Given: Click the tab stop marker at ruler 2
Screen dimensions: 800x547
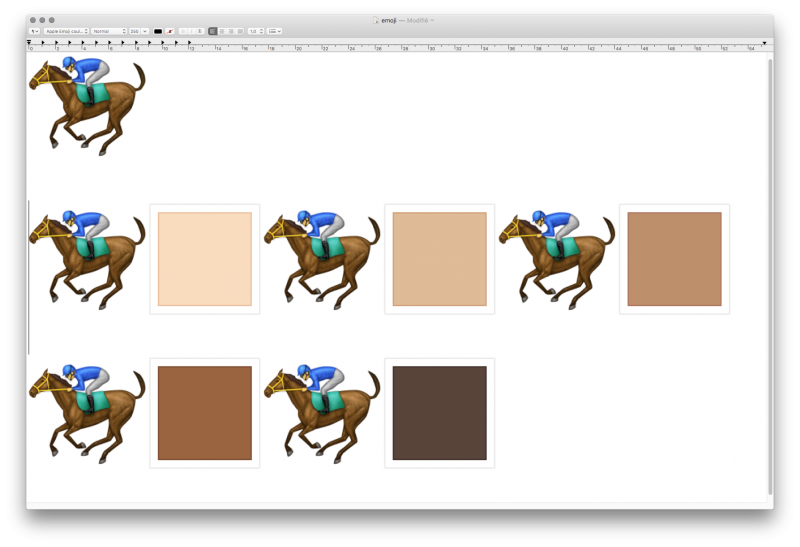Looking at the screenshot, I should (56, 42).
